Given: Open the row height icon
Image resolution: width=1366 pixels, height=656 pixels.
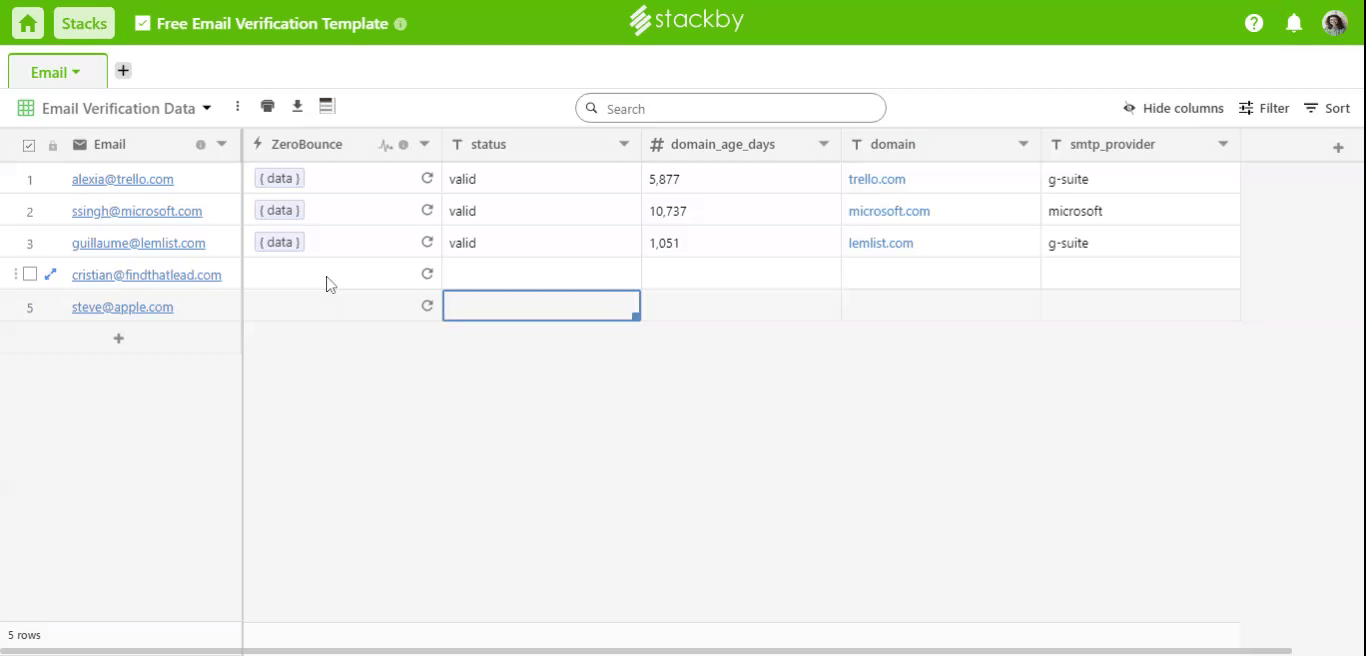Looking at the screenshot, I should (327, 107).
